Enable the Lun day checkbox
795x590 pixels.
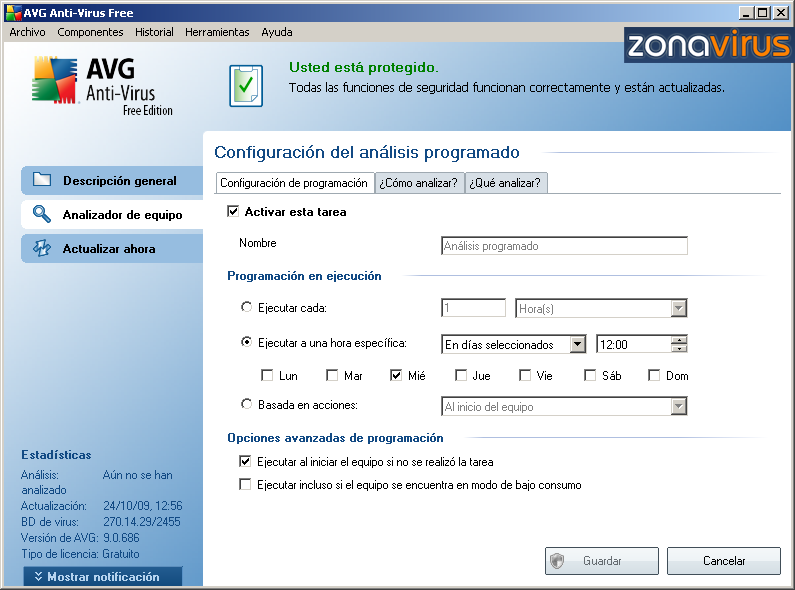[267, 376]
